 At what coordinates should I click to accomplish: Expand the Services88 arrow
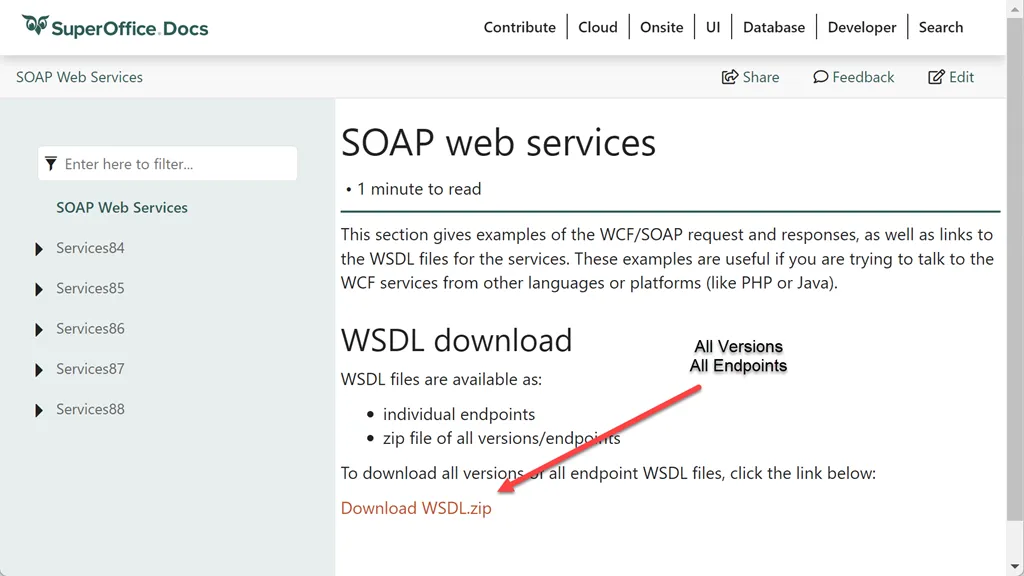point(39,410)
